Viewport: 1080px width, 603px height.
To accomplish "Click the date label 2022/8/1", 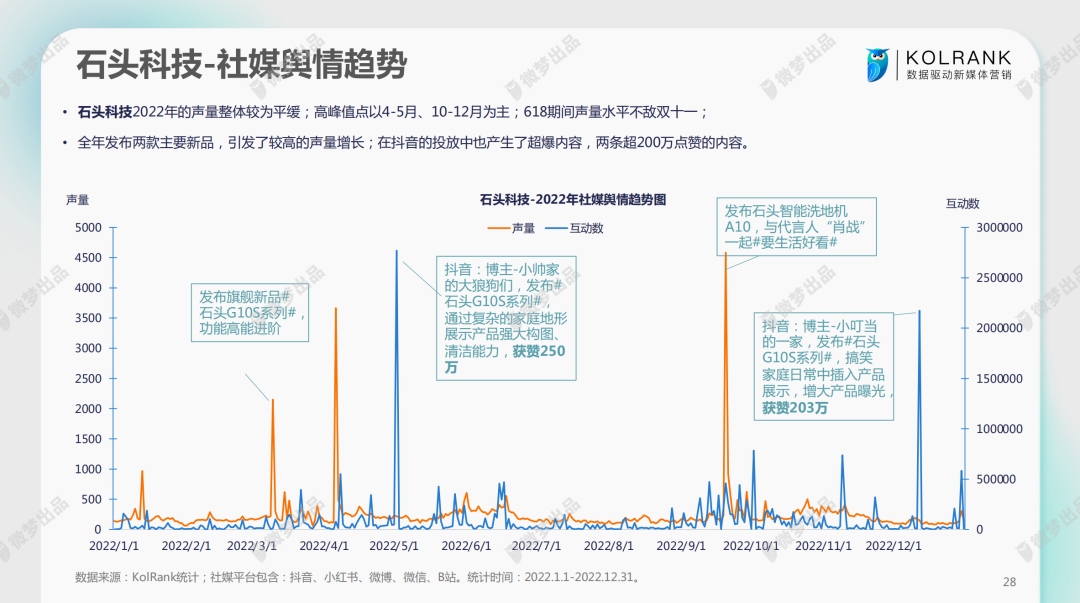I will pos(609,546).
